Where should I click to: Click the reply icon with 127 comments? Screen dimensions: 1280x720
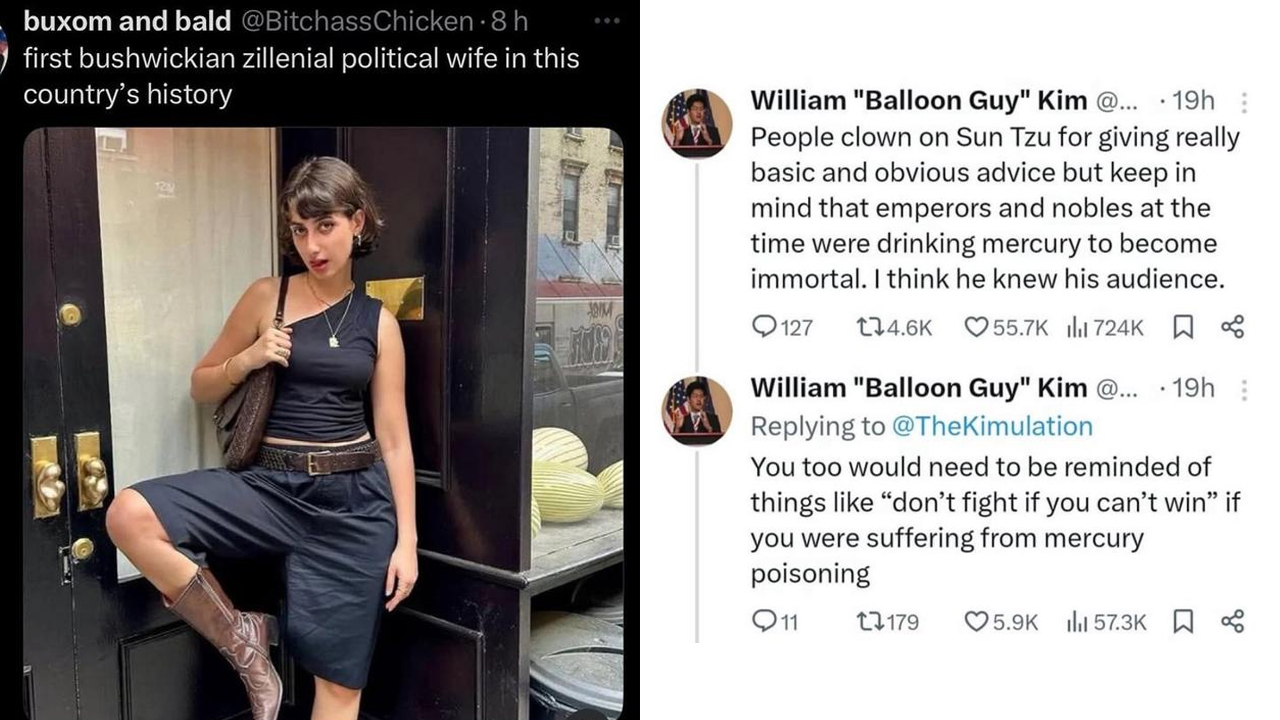764,327
